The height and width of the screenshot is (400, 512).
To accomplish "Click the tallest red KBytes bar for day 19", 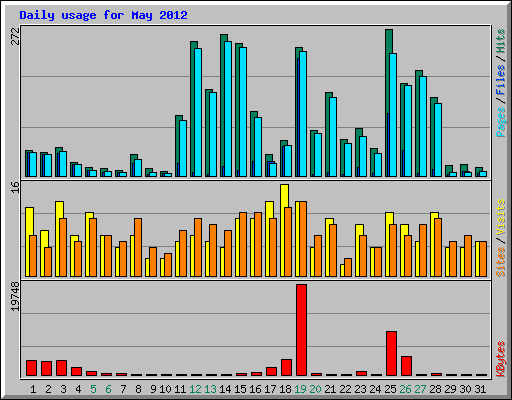I will point(301,330).
